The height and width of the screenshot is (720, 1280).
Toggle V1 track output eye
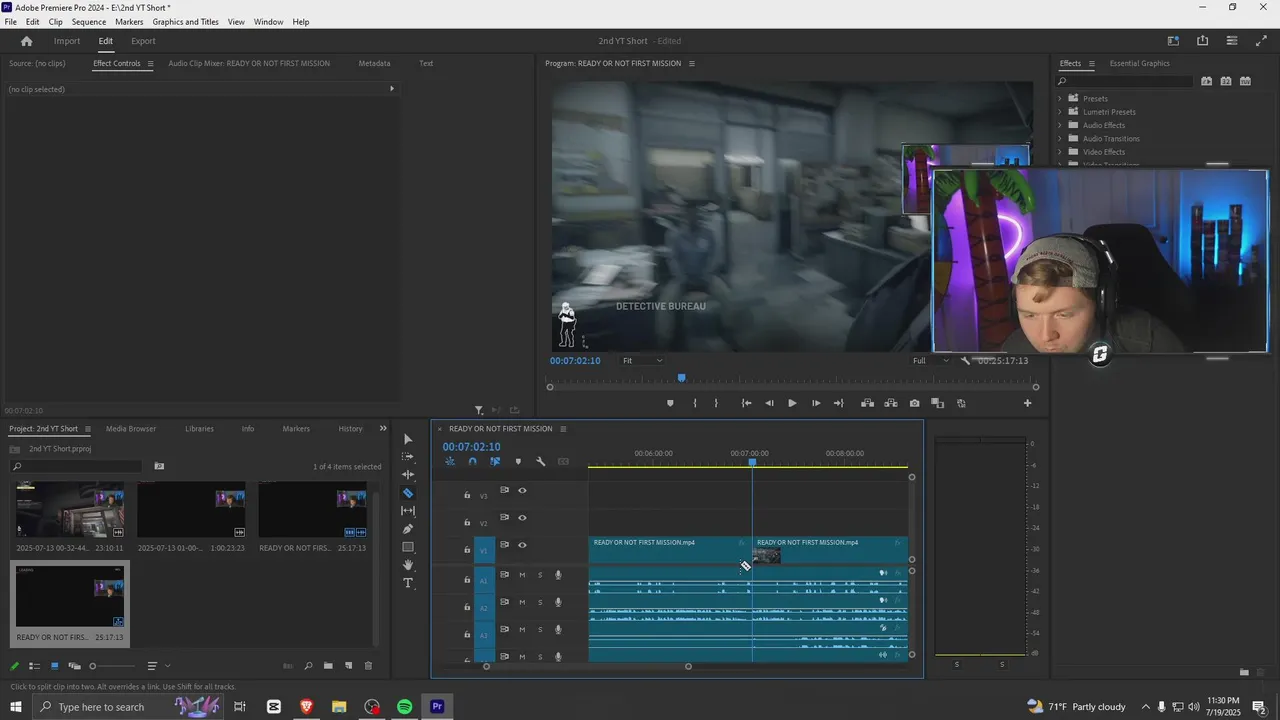click(522, 545)
